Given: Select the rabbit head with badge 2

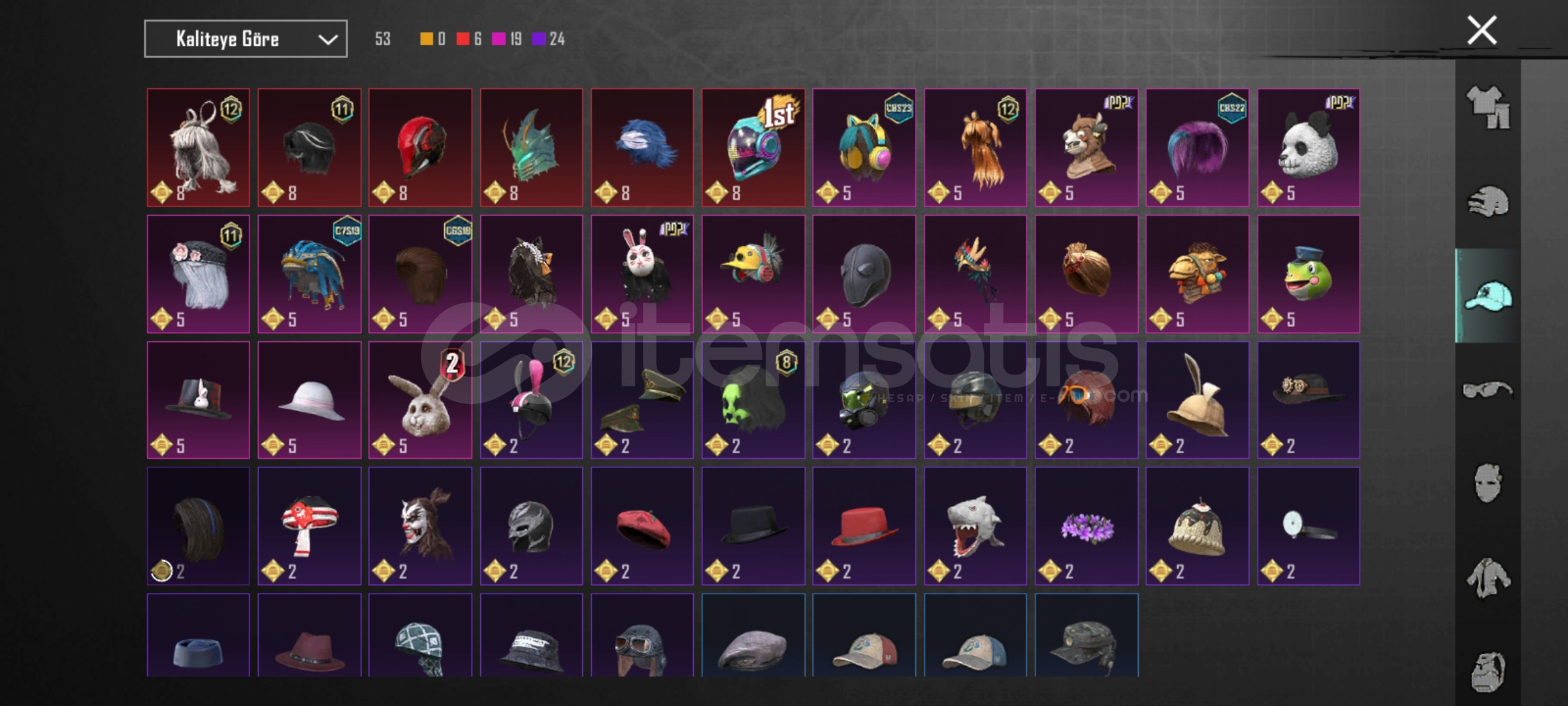Looking at the screenshot, I should point(420,400).
